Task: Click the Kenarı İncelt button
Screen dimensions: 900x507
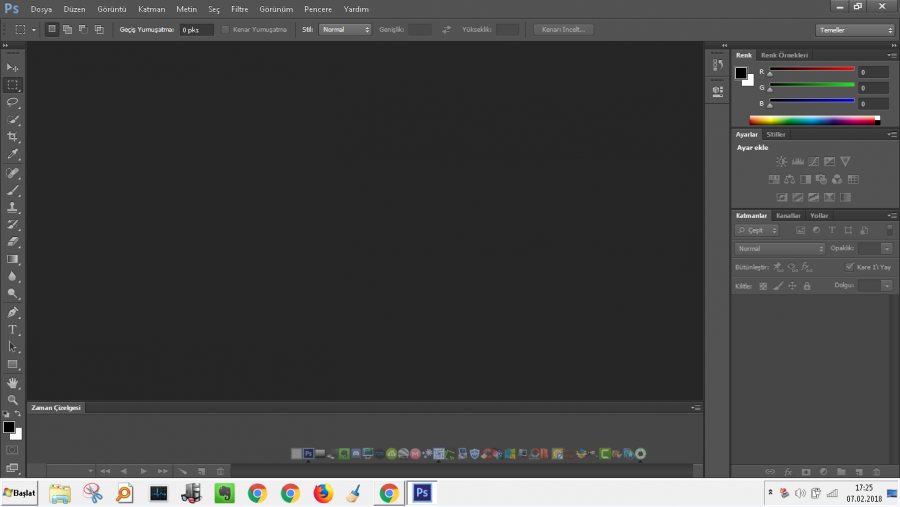Action: (x=563, y=30)
